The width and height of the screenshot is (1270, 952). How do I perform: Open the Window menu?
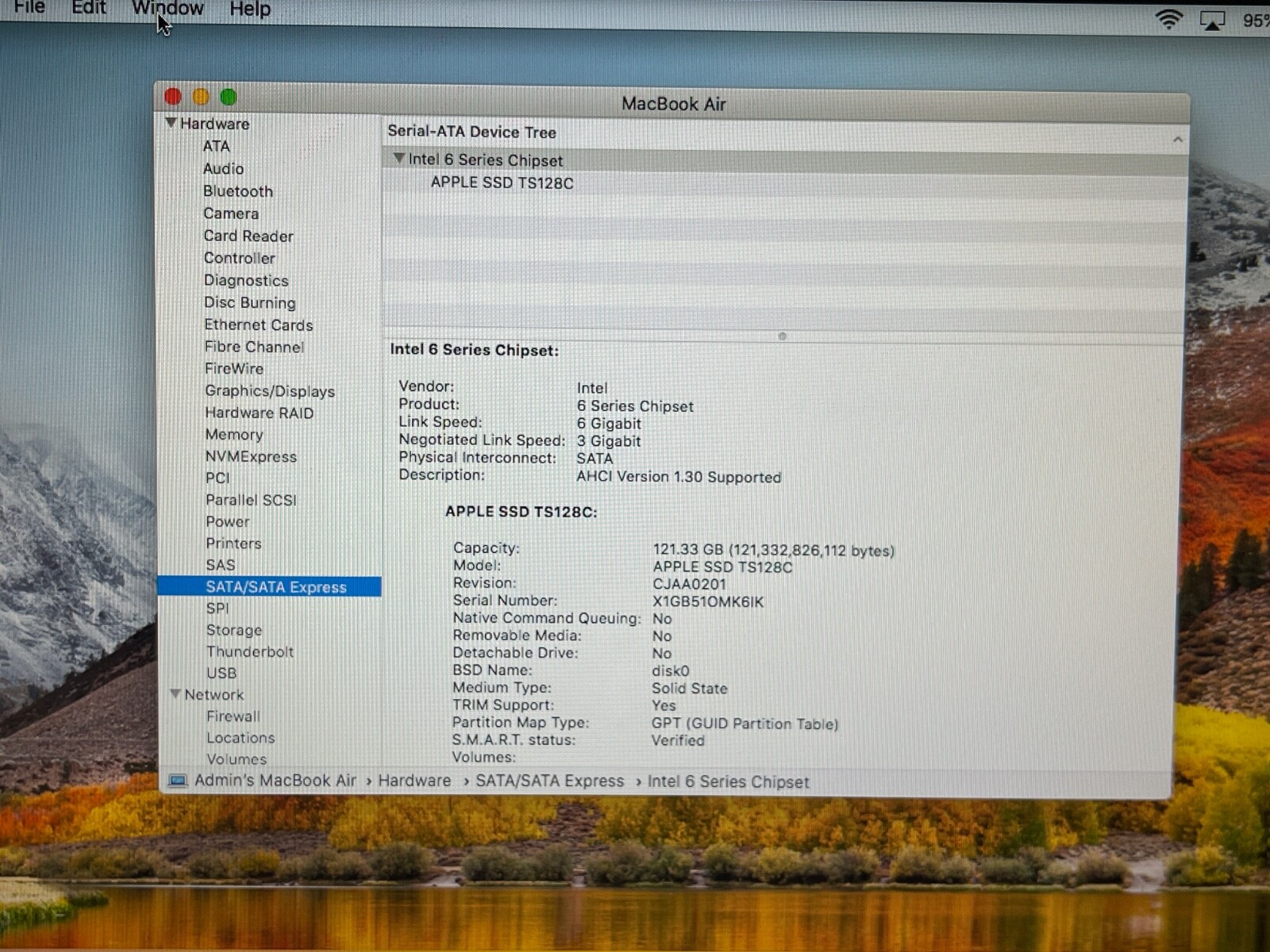pos(167,9)
